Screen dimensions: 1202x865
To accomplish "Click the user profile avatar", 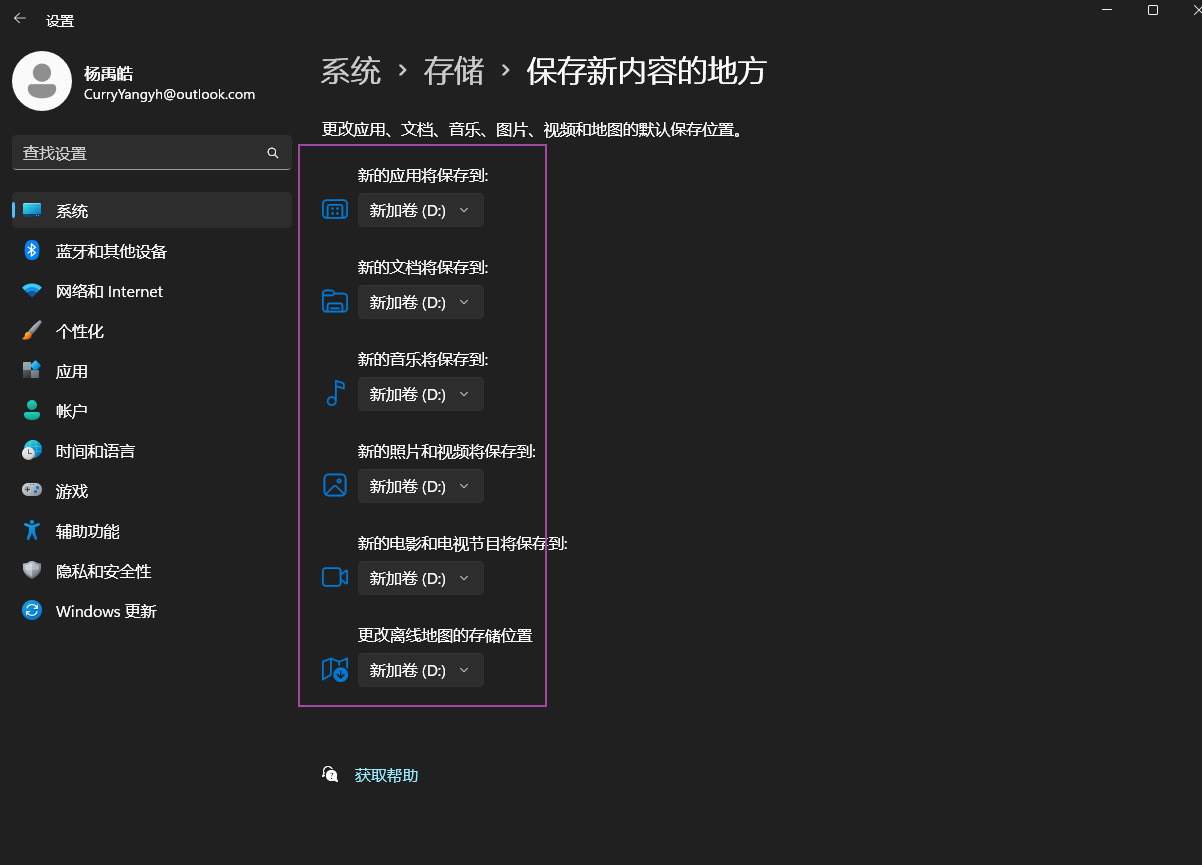I will tap(42, 81).
